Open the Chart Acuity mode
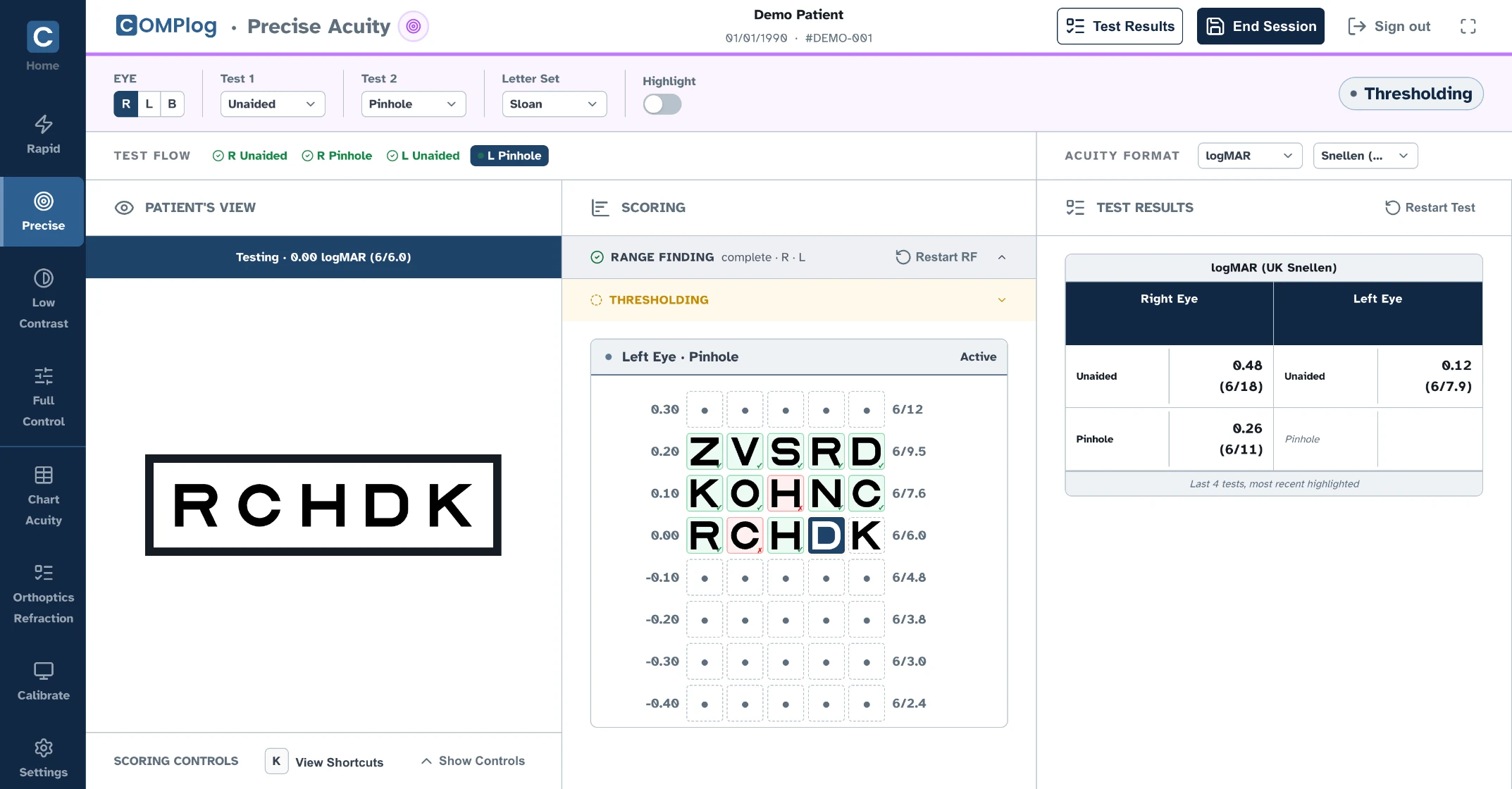 click(43, 495)
